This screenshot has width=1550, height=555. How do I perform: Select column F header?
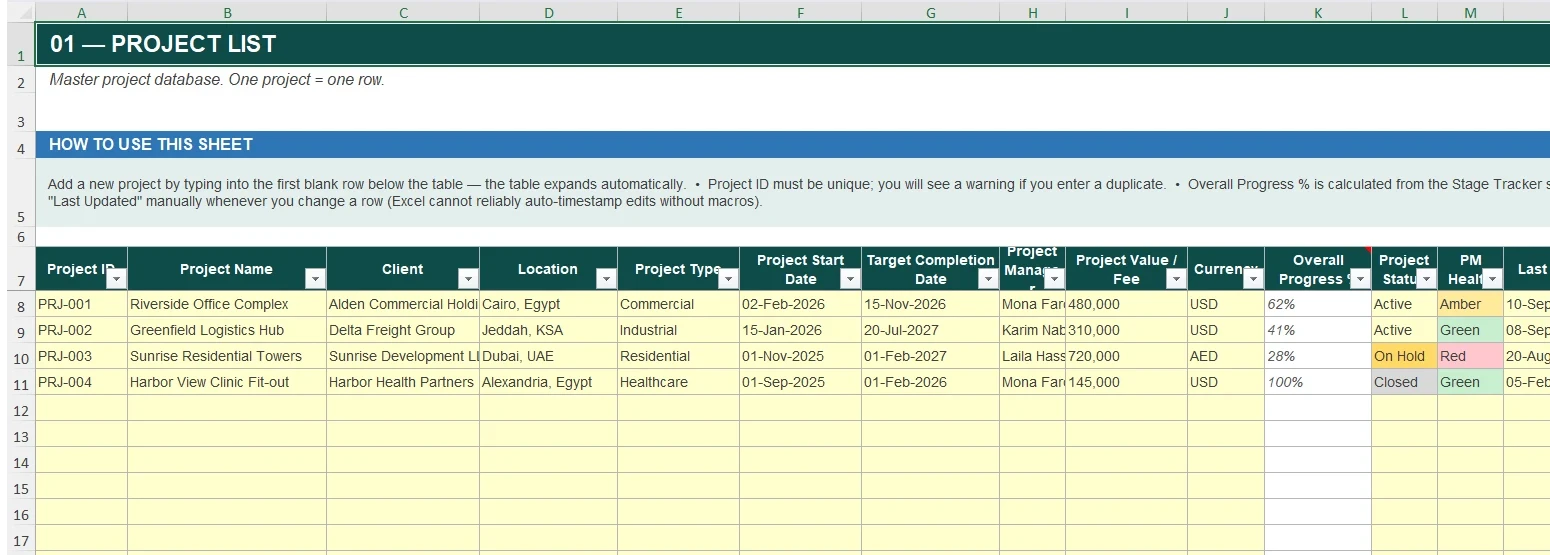pyautogui.click(x=800, y=12)
